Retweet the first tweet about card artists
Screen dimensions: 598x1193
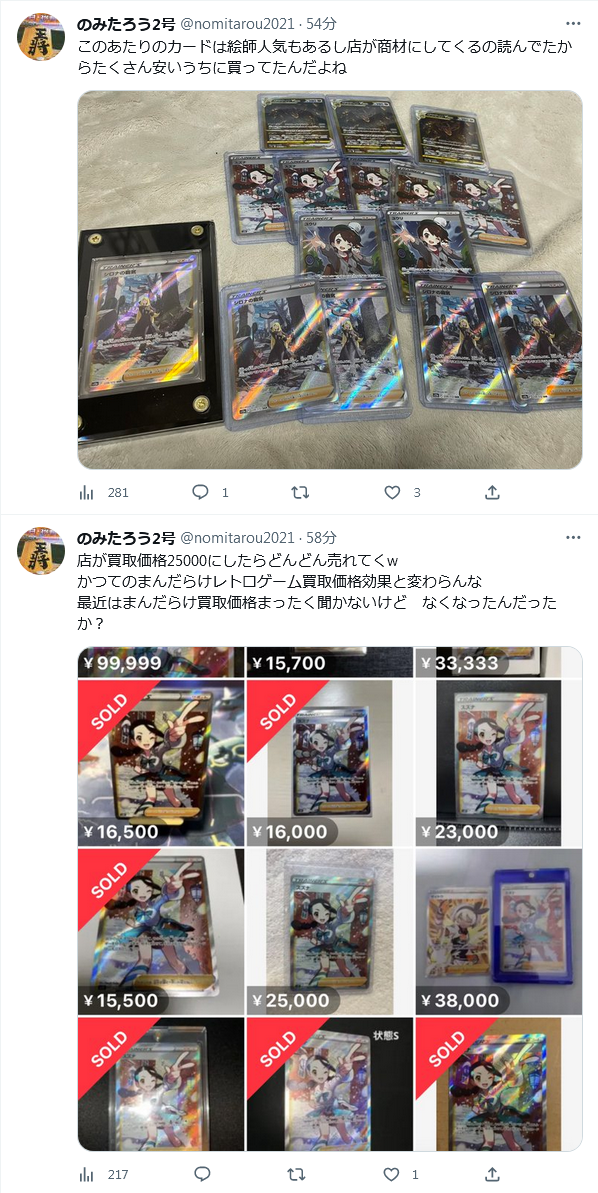pos(301,492)
